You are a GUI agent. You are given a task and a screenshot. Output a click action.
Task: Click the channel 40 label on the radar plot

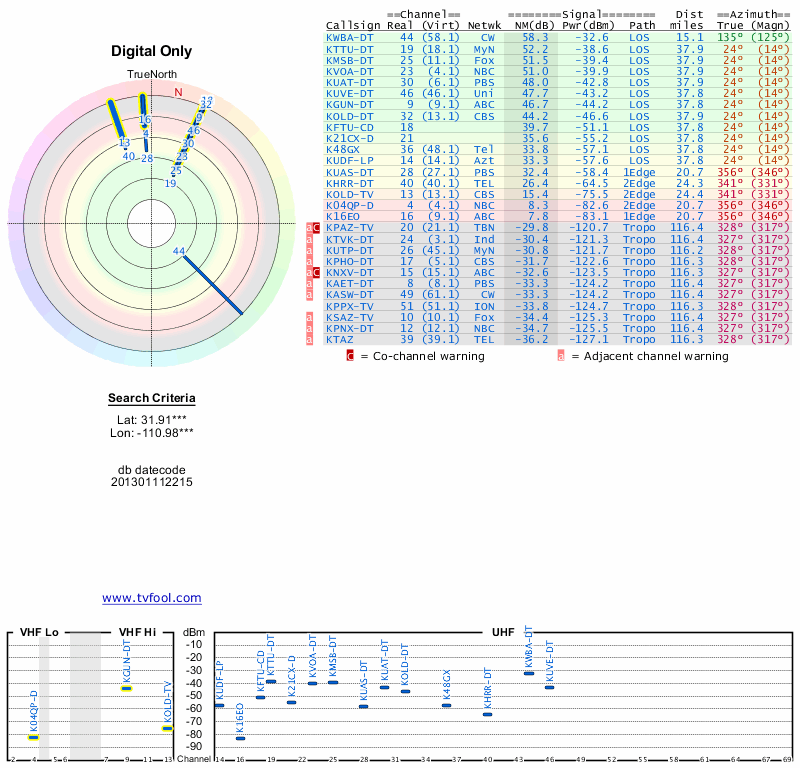[x=129, y=156]
